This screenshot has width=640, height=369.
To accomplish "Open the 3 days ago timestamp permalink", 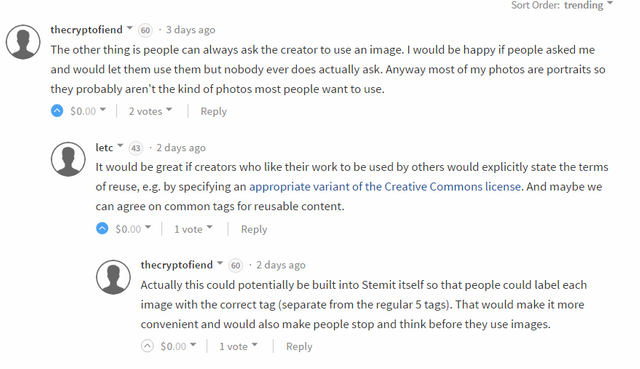I will point(190,30).
